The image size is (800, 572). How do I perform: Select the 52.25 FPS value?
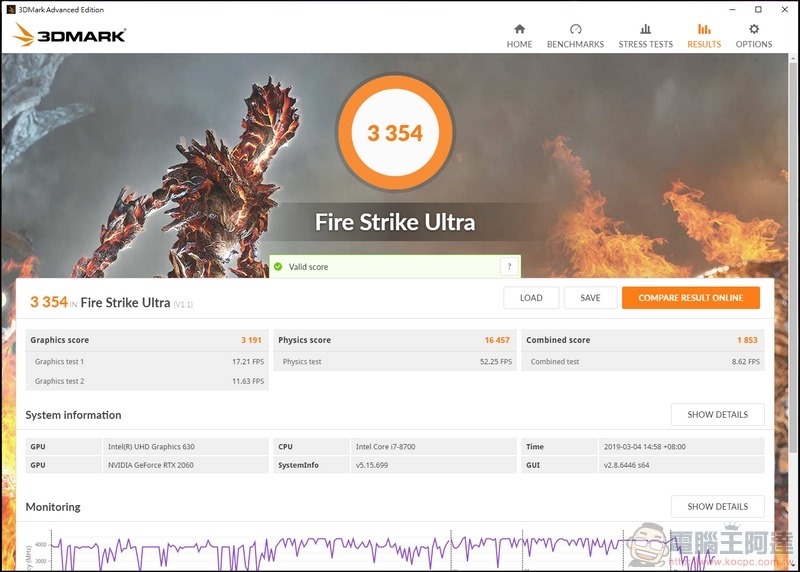[496, 362]
